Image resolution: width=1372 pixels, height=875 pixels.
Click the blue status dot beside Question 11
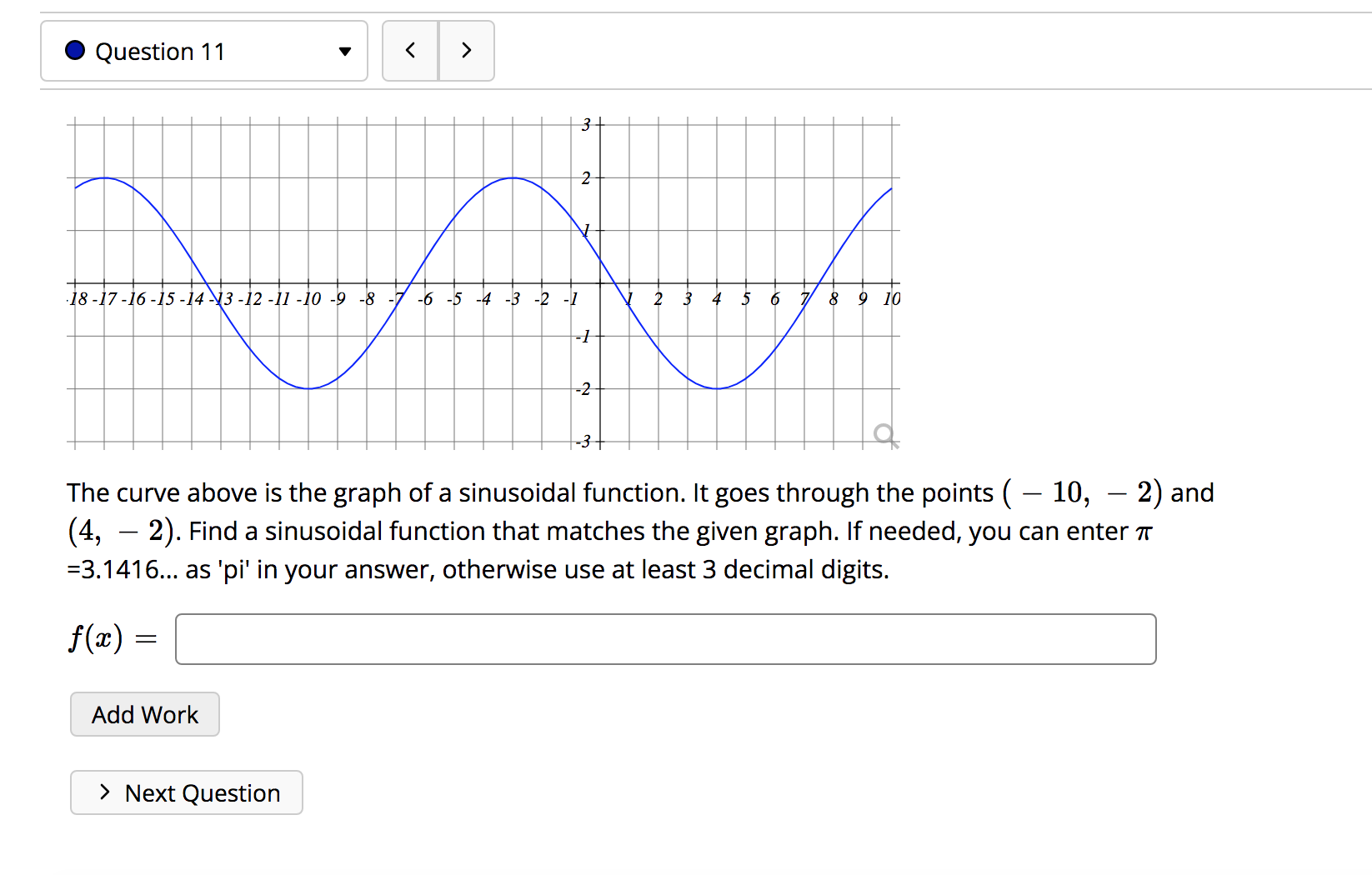click(x=75, y=50)
